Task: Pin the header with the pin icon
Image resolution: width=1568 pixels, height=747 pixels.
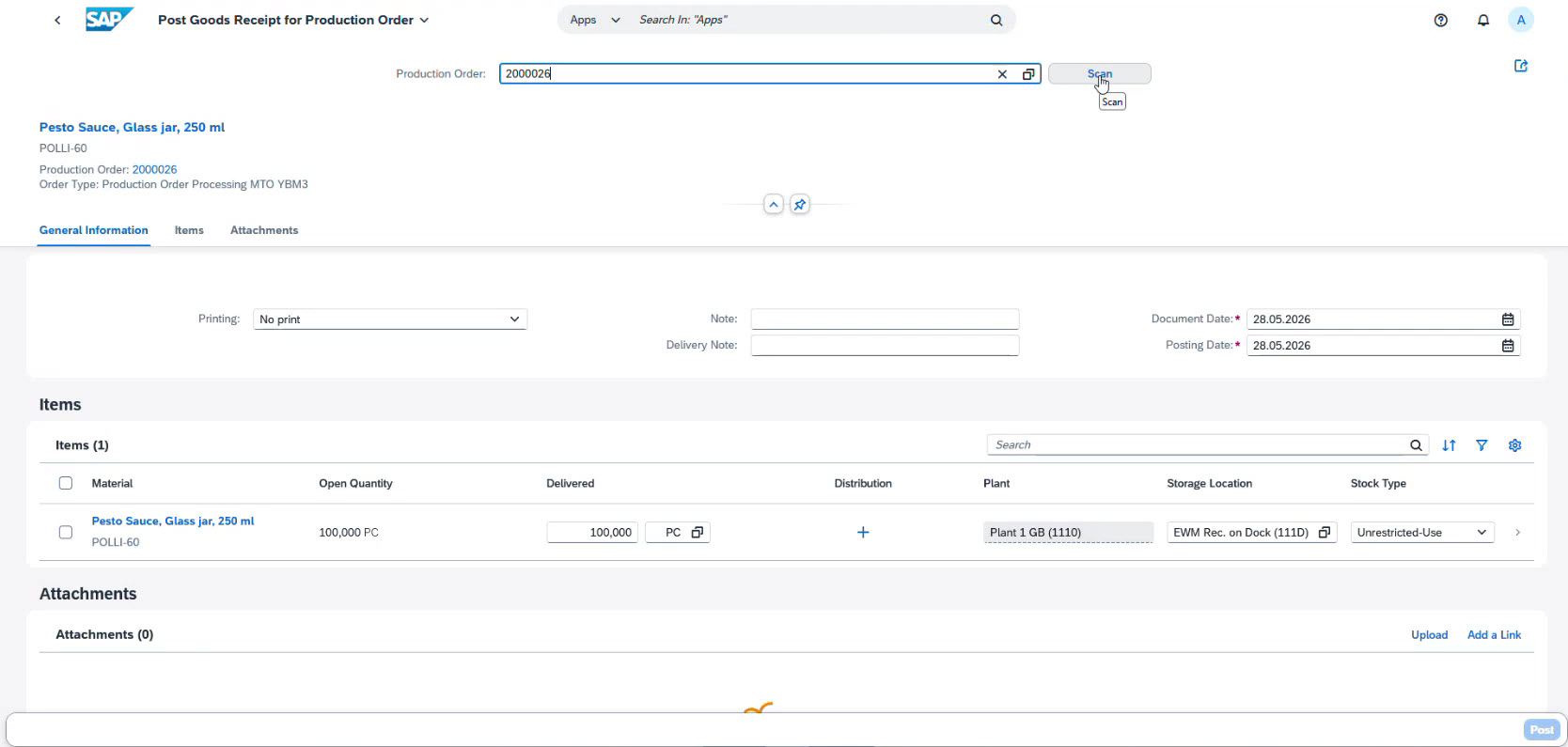Action: (800, 204)
